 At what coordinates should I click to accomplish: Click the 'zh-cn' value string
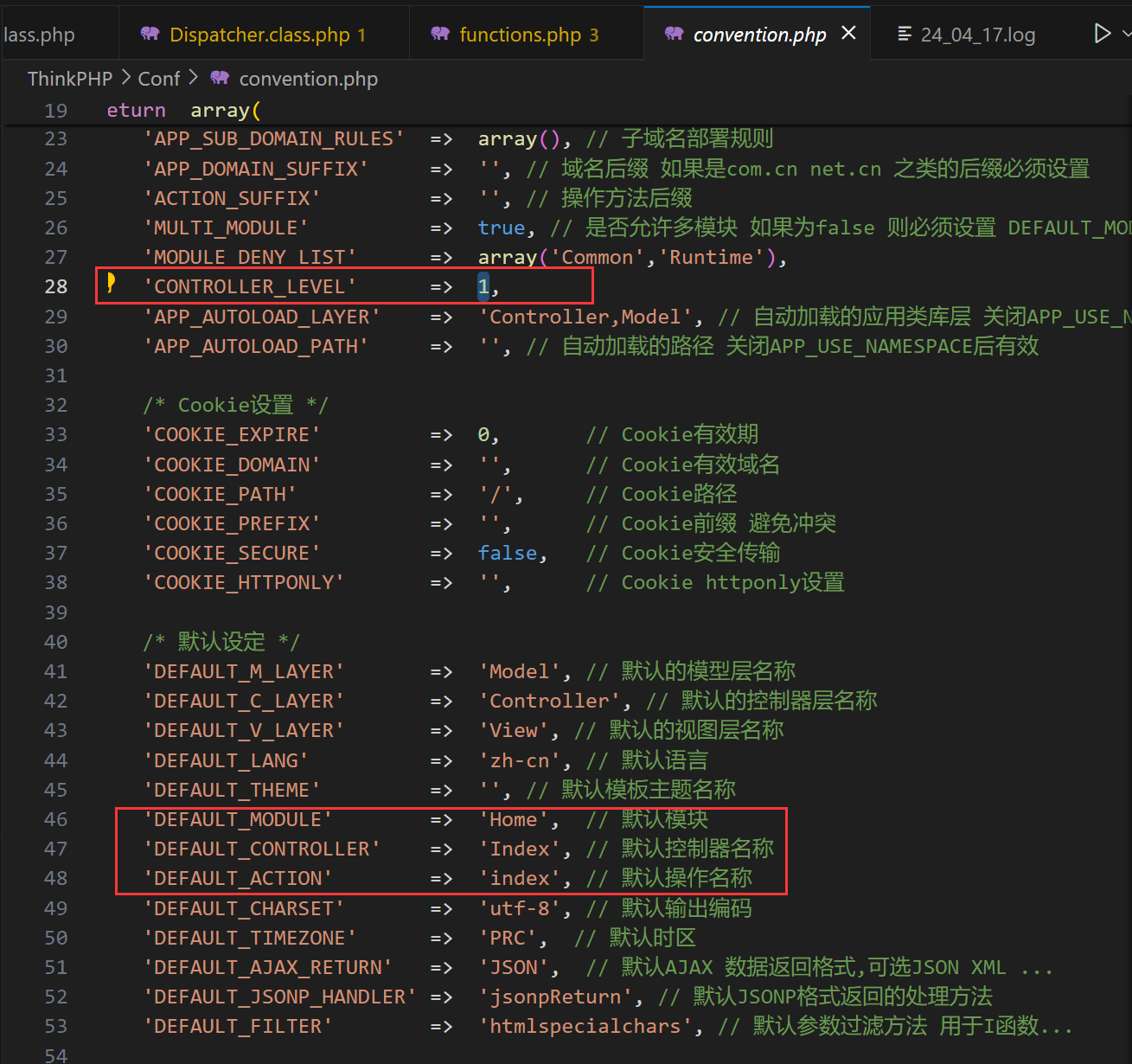[520, 760]
